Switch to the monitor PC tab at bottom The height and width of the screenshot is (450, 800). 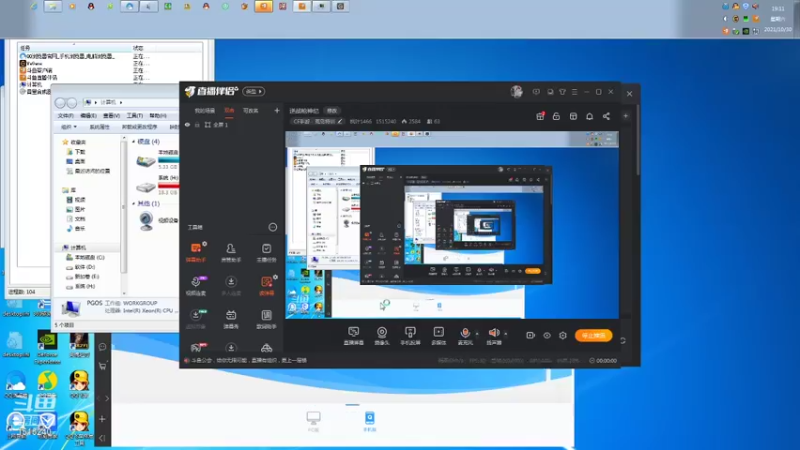[313, 421]
